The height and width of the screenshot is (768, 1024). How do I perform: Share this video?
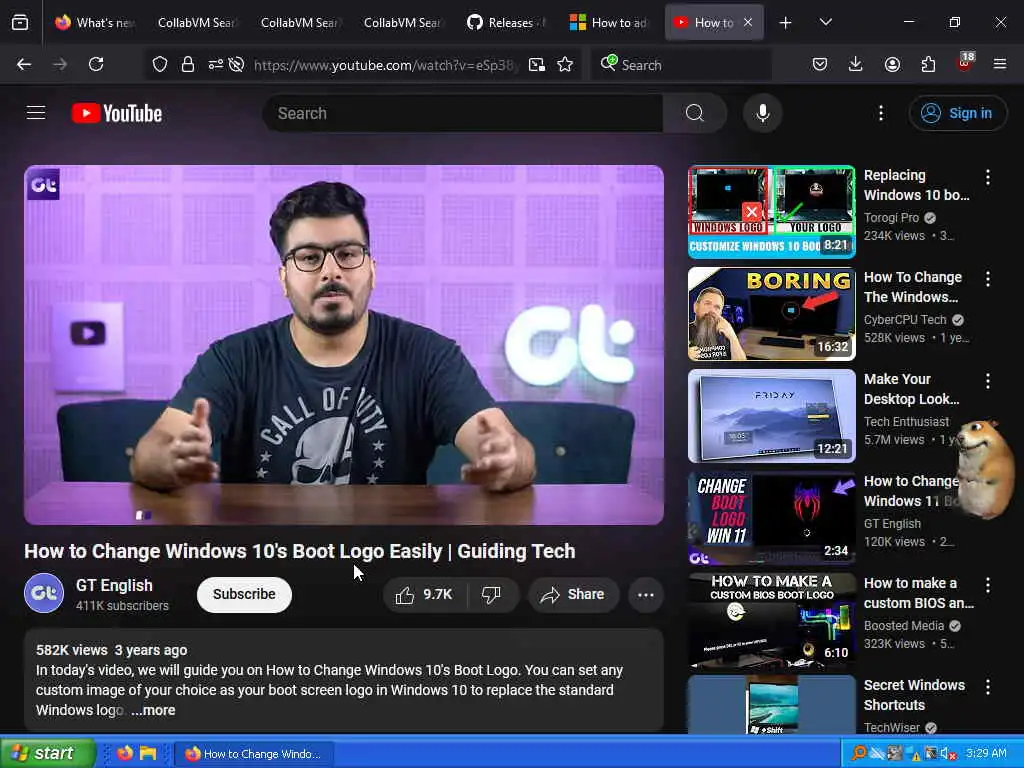[573, 594]
